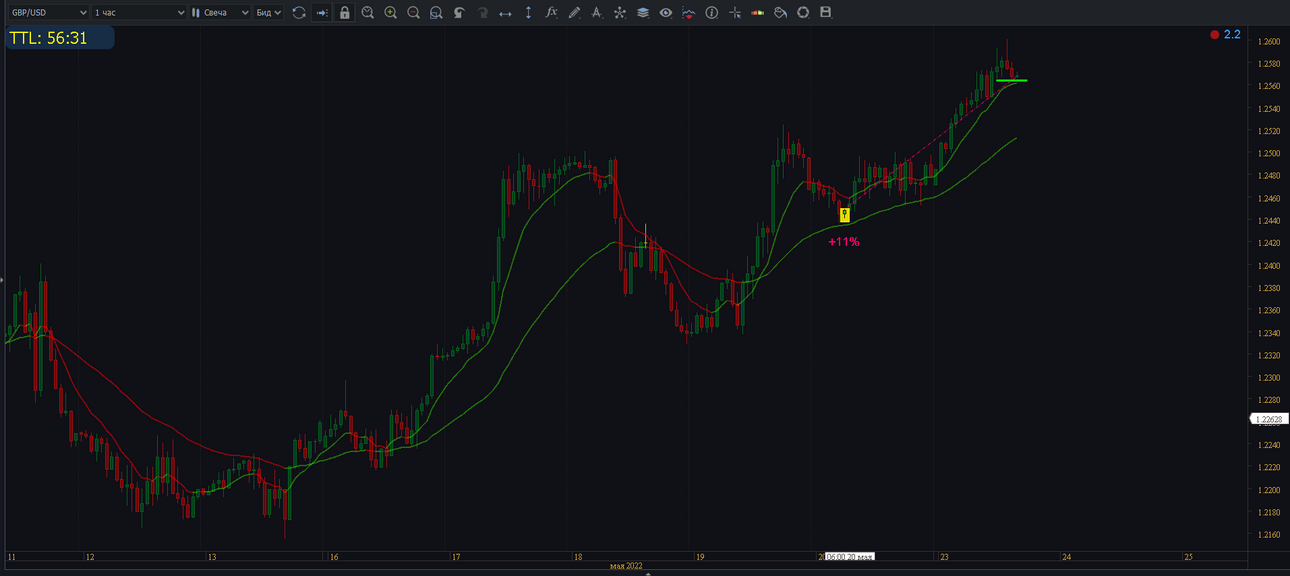Image resolution: width=1290 pixels, height=576 pixels.
Task: Click the bottom edge panel expander handle
Action: pos(648,574)
